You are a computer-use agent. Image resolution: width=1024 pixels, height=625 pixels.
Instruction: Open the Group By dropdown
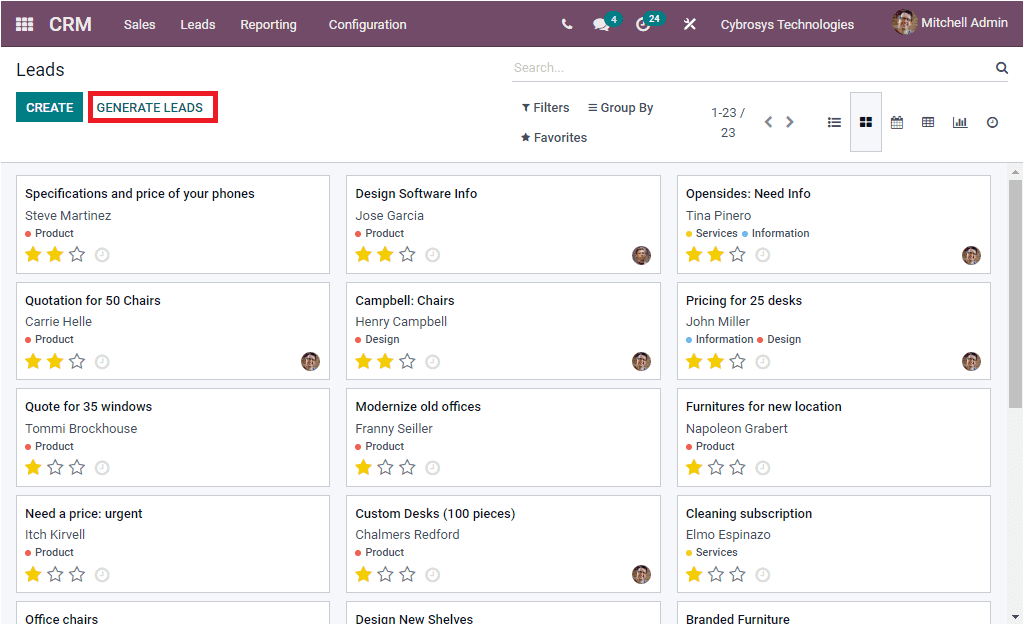pyautogui.click(x=619, y=107)
